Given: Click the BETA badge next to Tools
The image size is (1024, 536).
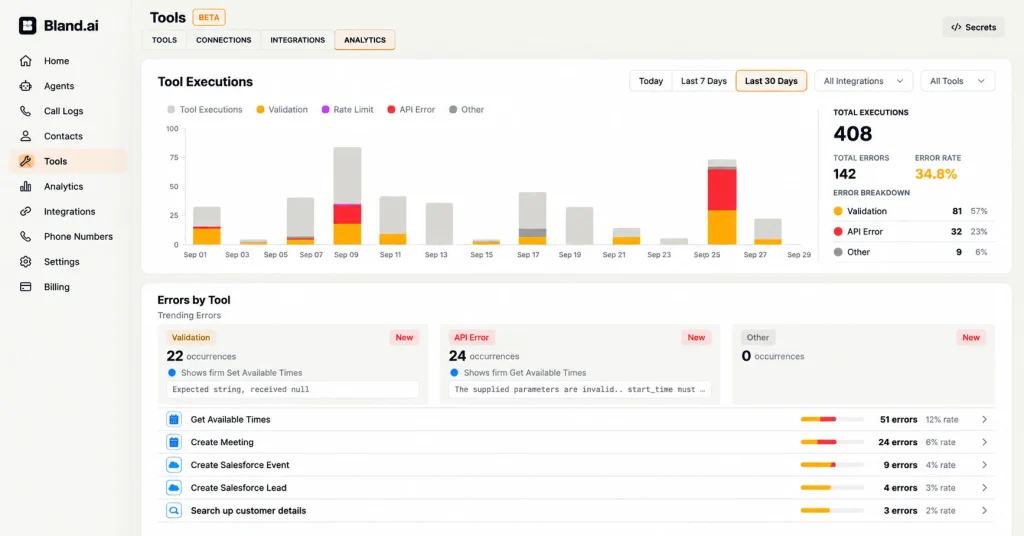Looking at the screenshot, I should (209, 18).
